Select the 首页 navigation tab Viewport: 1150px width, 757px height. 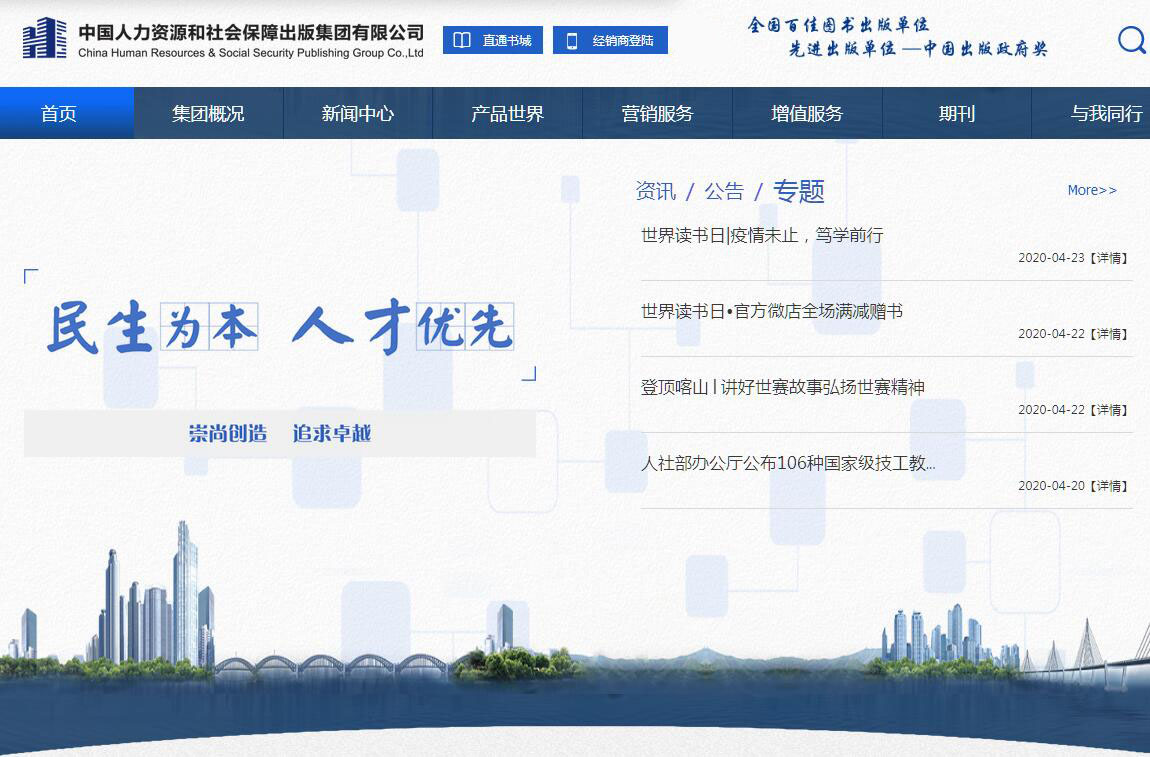coord(59,113)
